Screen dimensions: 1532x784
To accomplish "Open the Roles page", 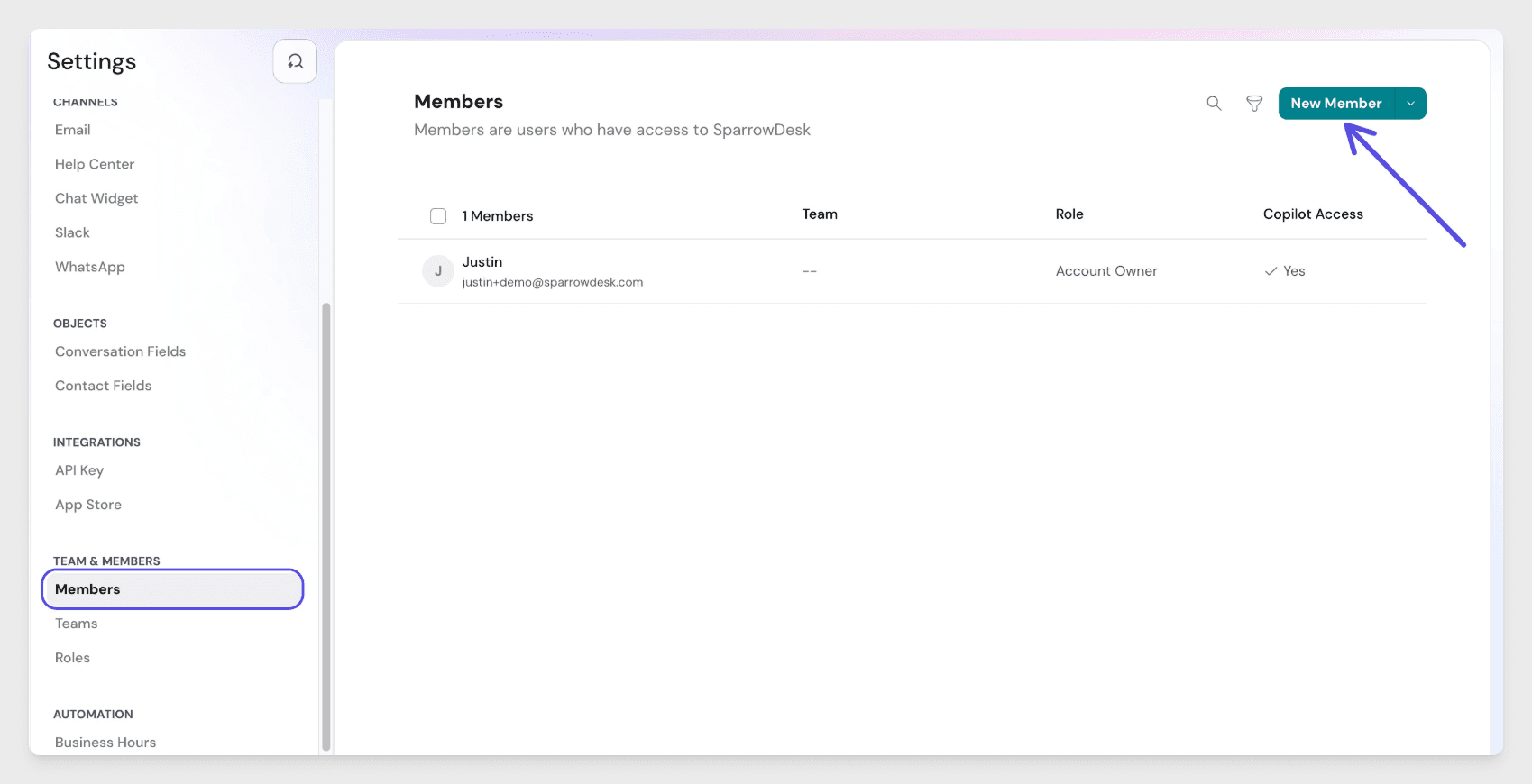I will coord(72,658).
